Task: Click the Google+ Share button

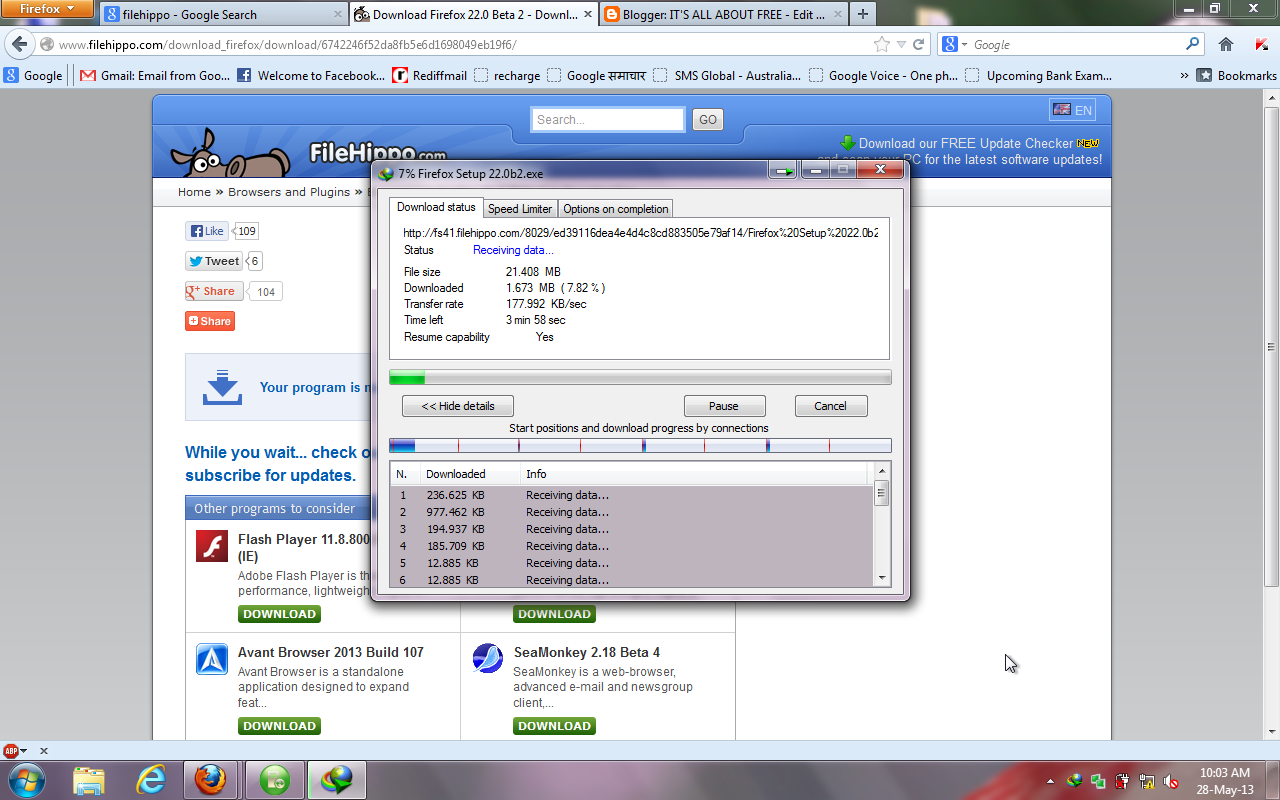Action: tap(214, 291)
